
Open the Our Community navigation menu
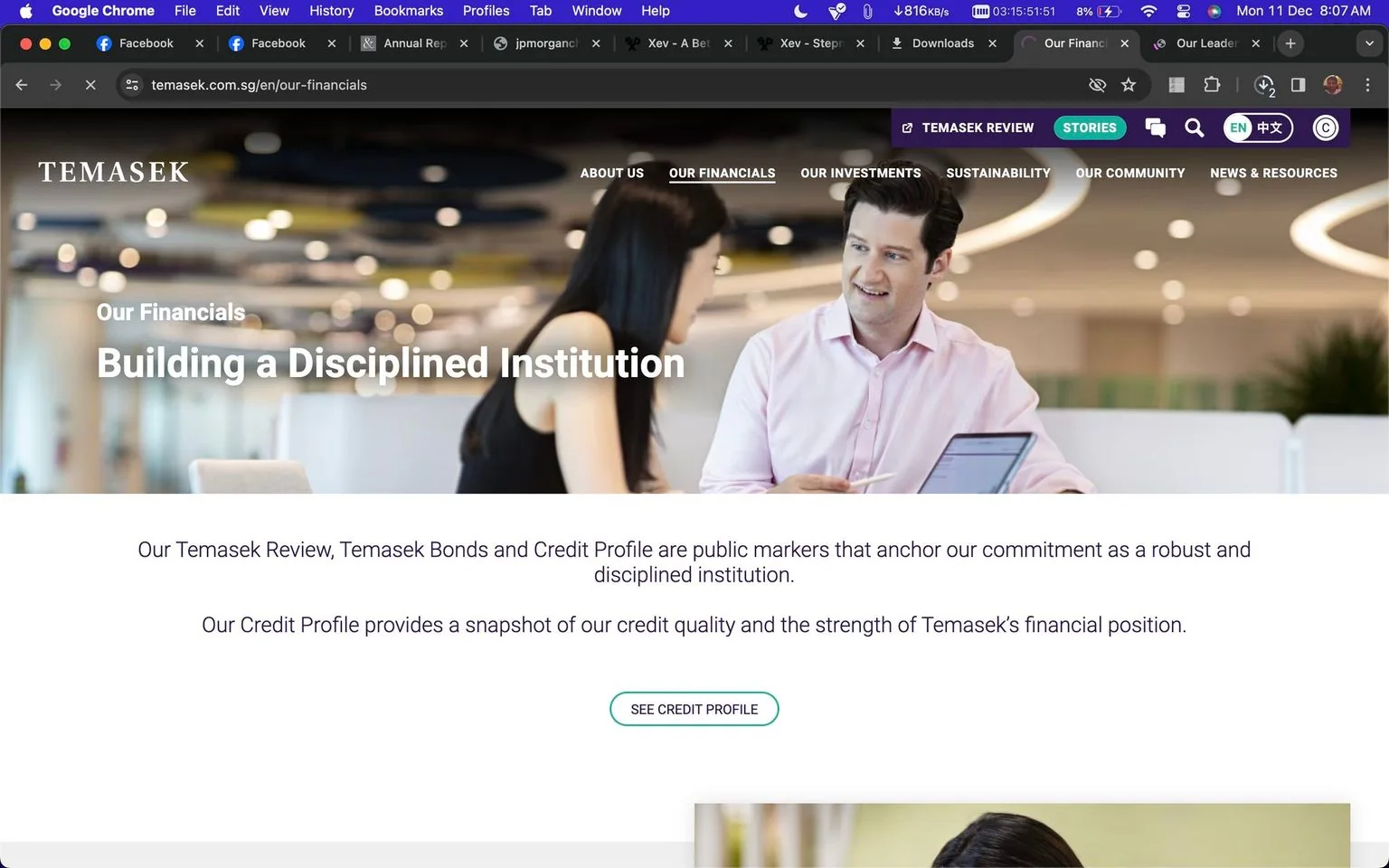[x=1130, y=174]
